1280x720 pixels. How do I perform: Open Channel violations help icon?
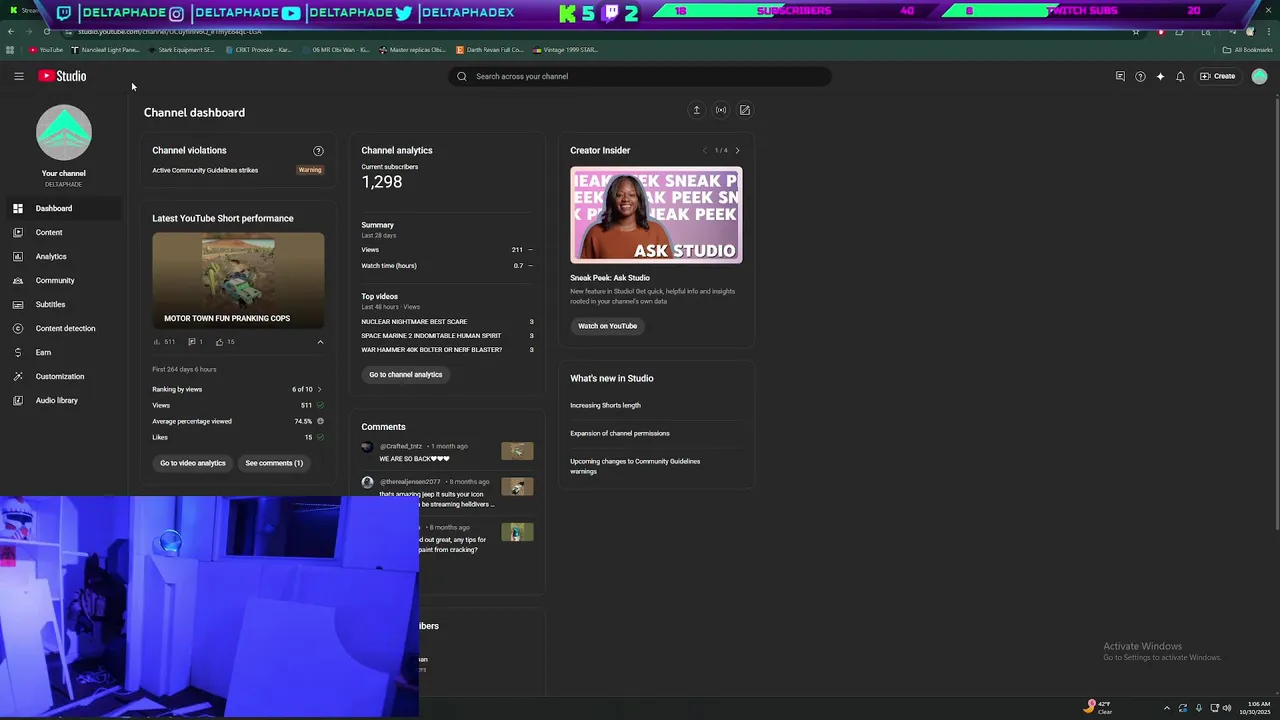(318, 151)
